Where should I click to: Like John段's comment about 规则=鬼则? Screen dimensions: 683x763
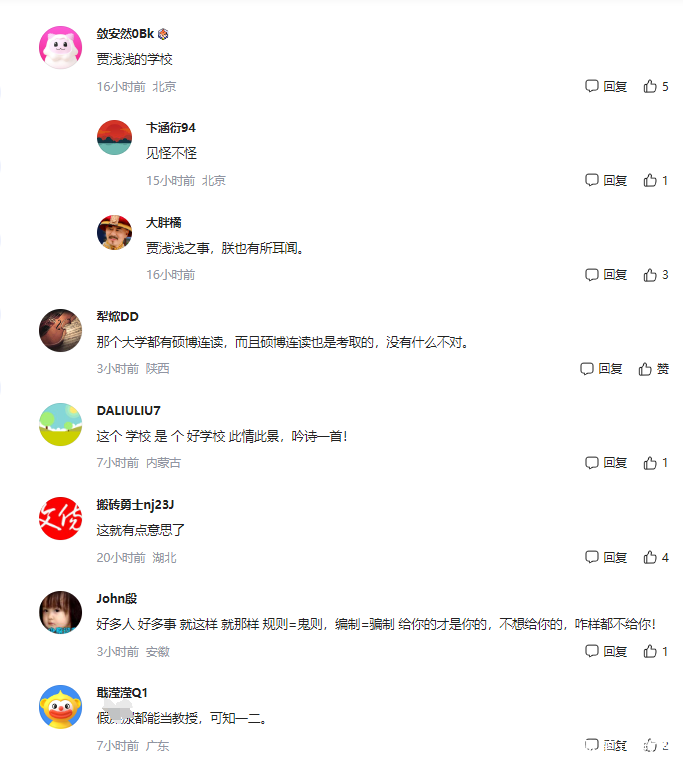[x=655, y=651]
